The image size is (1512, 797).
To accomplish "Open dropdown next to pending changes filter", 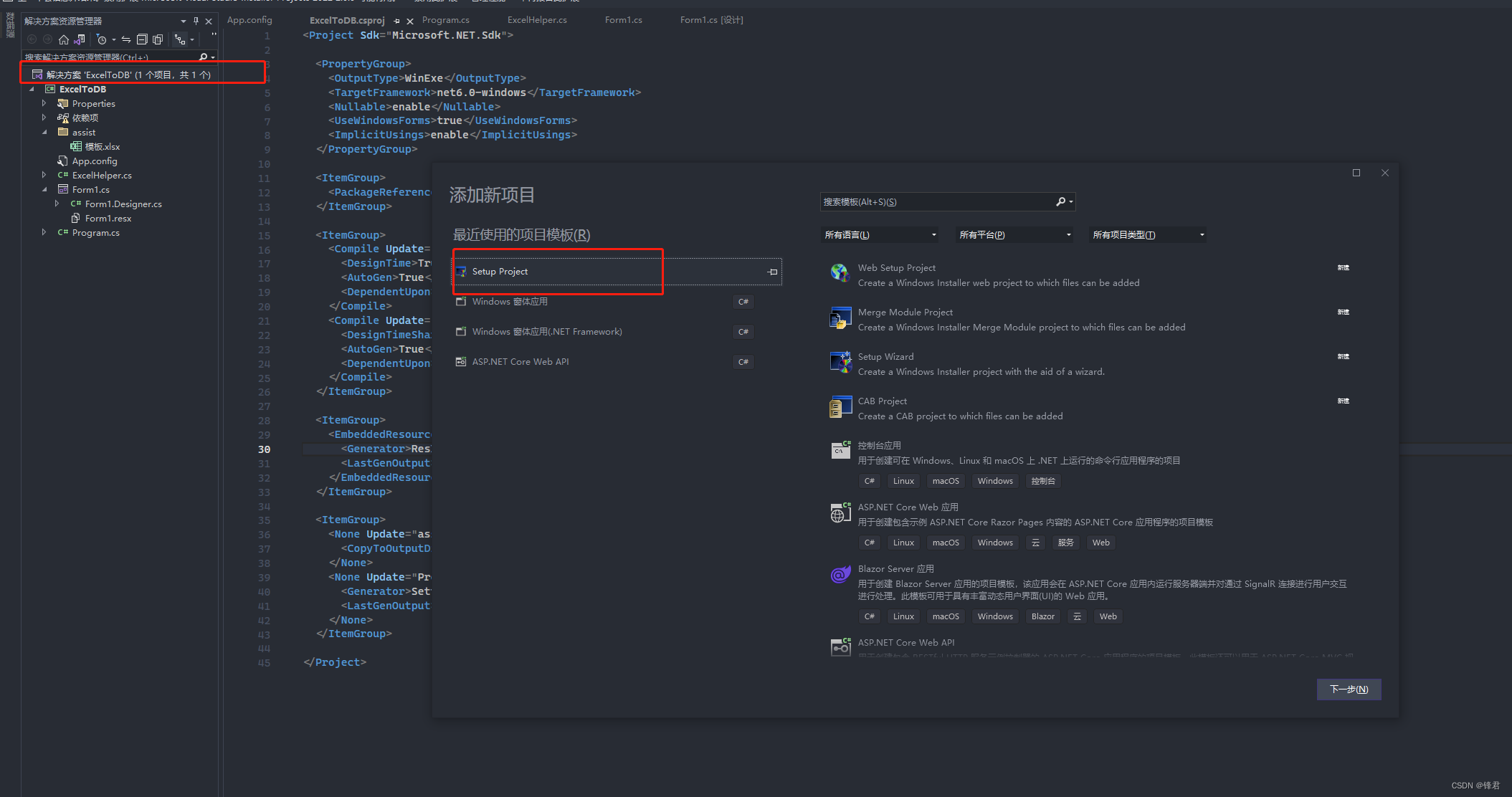I will 113,40.
